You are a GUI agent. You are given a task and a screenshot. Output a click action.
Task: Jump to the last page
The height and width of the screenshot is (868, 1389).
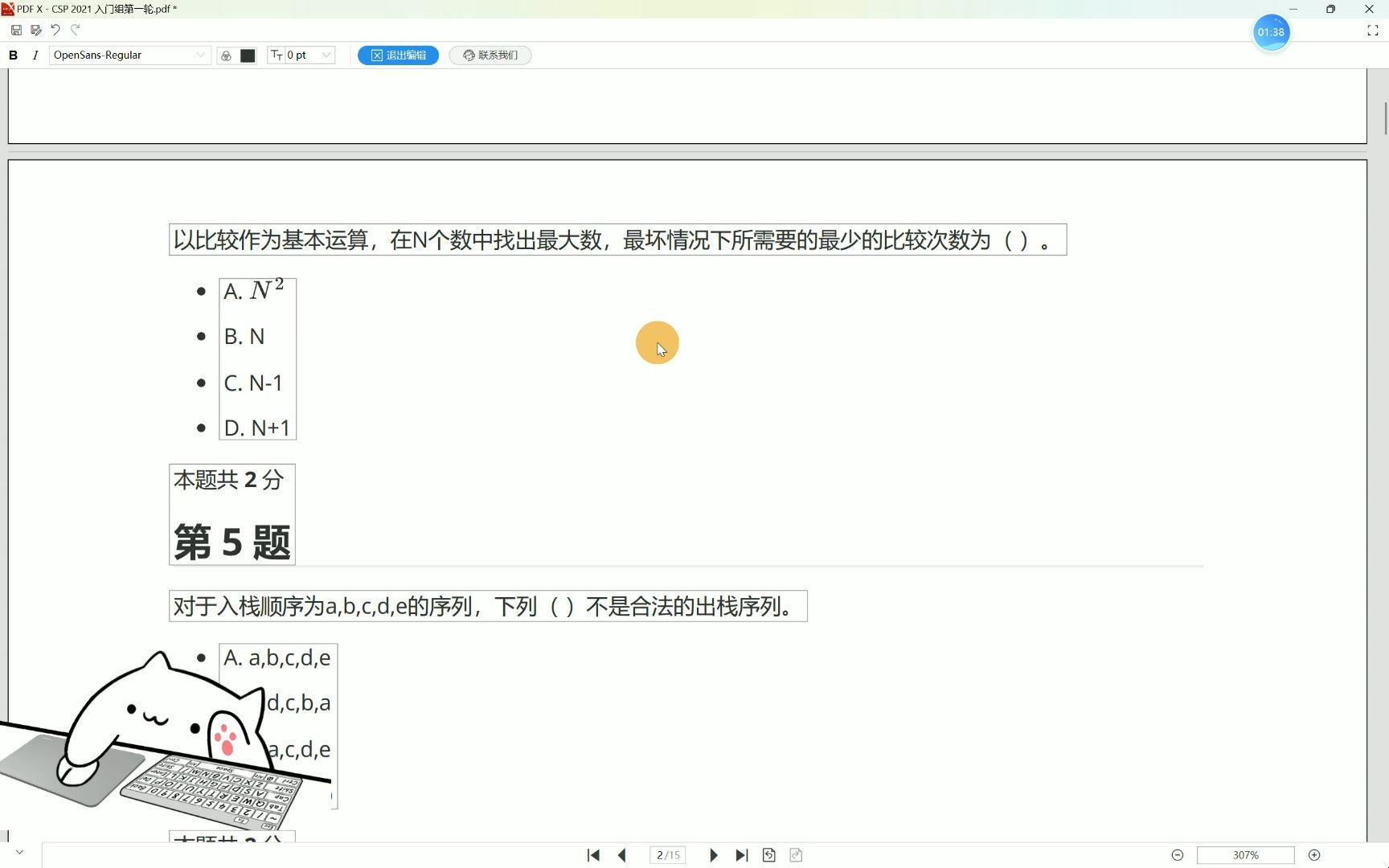coord(741,854)
